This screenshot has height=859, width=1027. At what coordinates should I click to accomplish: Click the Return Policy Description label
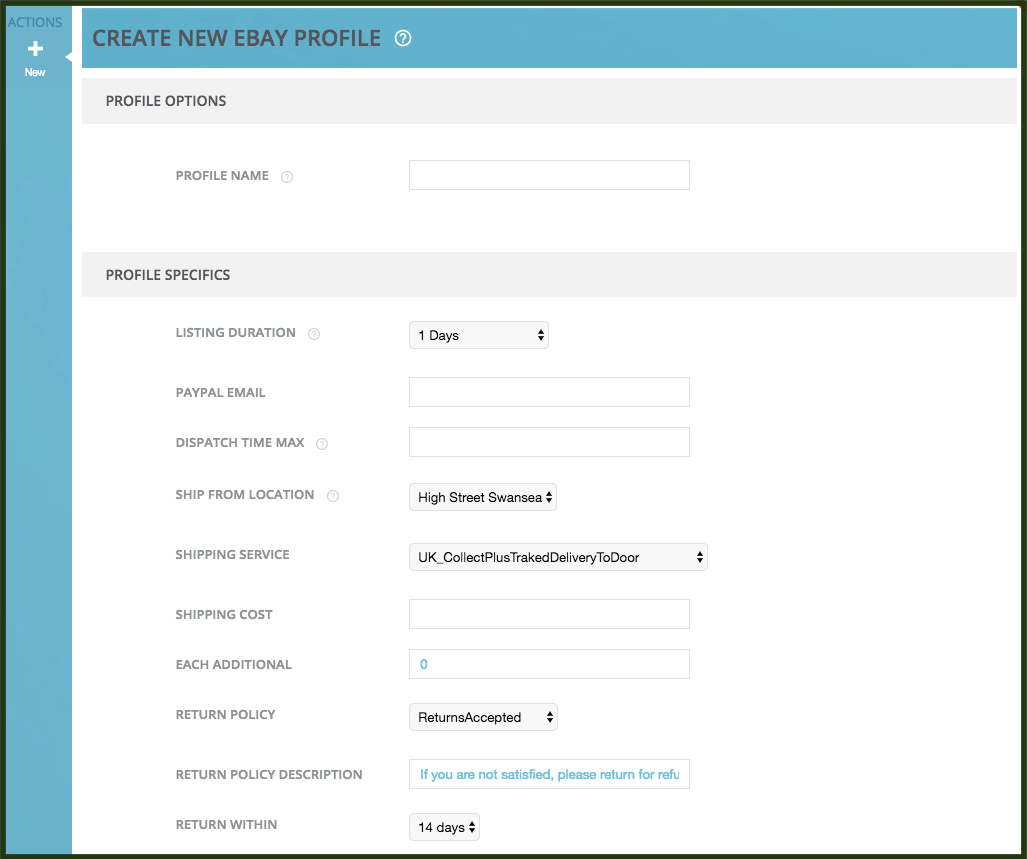tap(269, 775)
